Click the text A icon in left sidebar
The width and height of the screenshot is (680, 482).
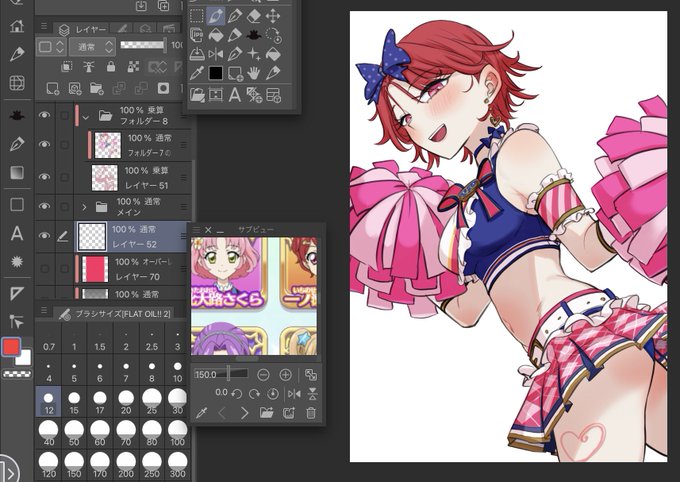(x=17, y=233)
